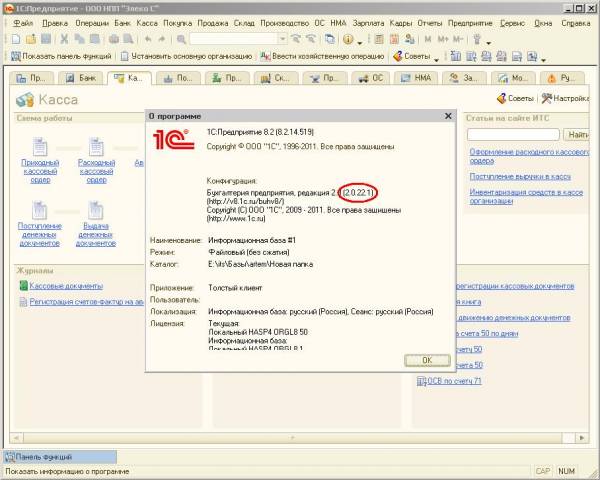Click Установить основную организацию button

click(x=186, y=56)
